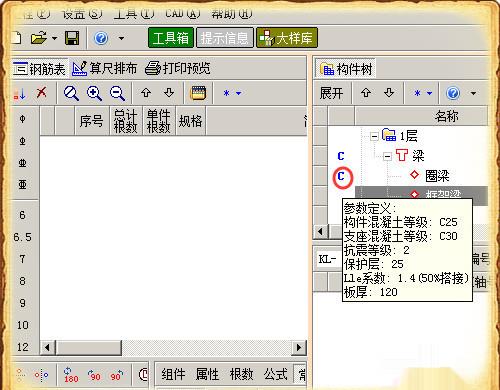Click the C marker beside 圈梁 row

(x=341, y=176)
